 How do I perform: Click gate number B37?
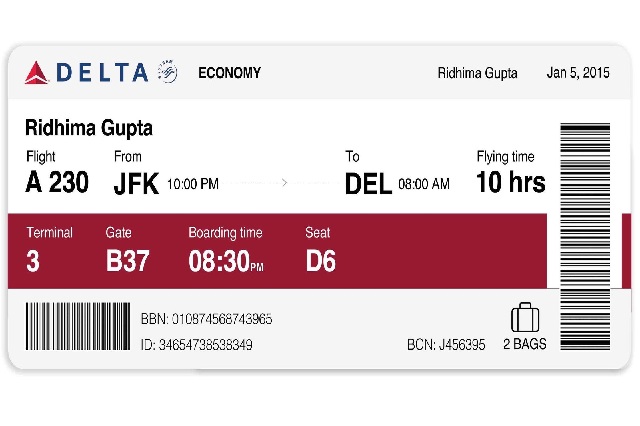click(x=127, y=261)
